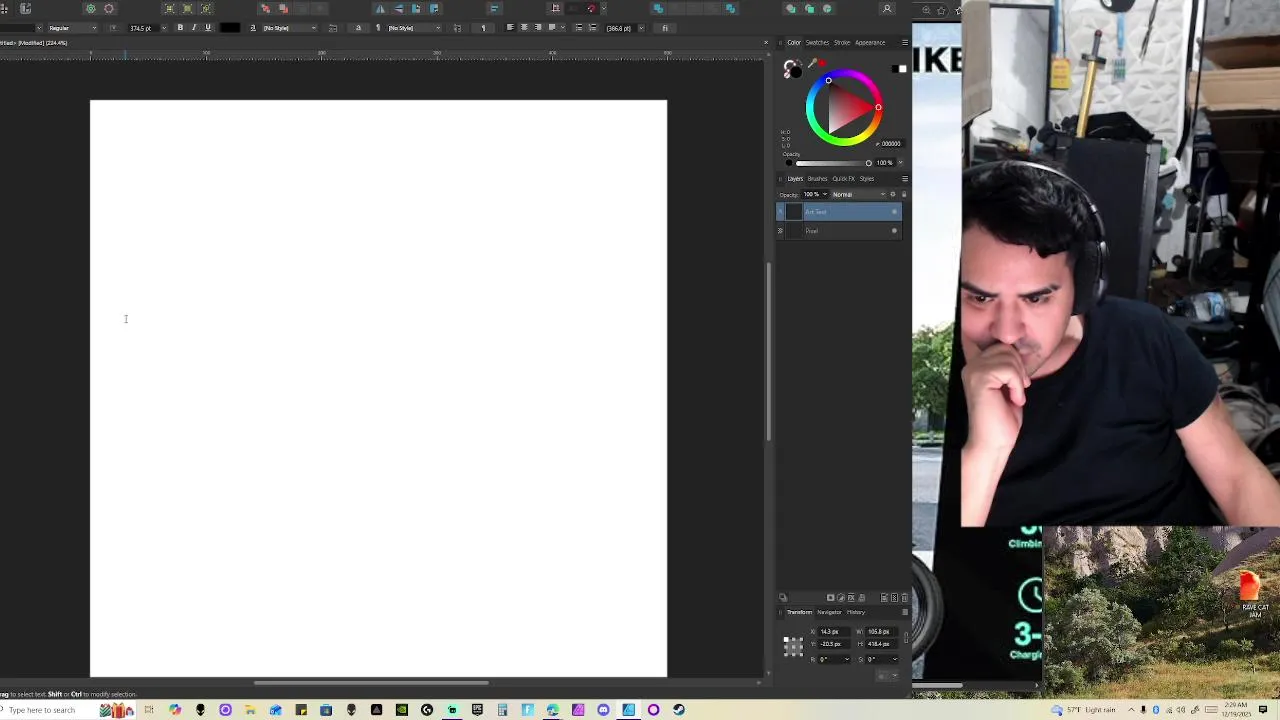Toggle underline text formatting

[x=208, y=28]
